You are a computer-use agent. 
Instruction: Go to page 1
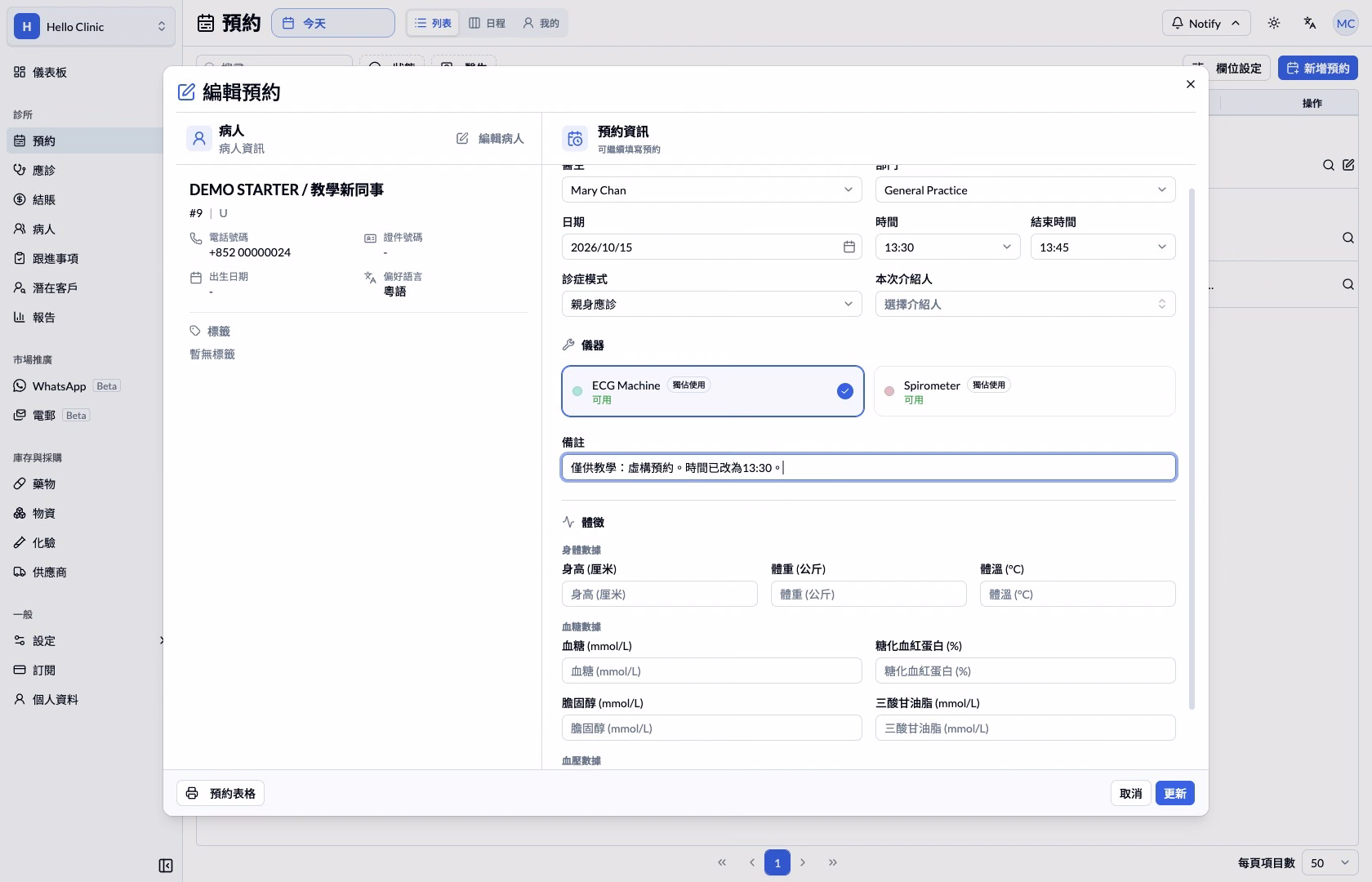pos(777,862)
